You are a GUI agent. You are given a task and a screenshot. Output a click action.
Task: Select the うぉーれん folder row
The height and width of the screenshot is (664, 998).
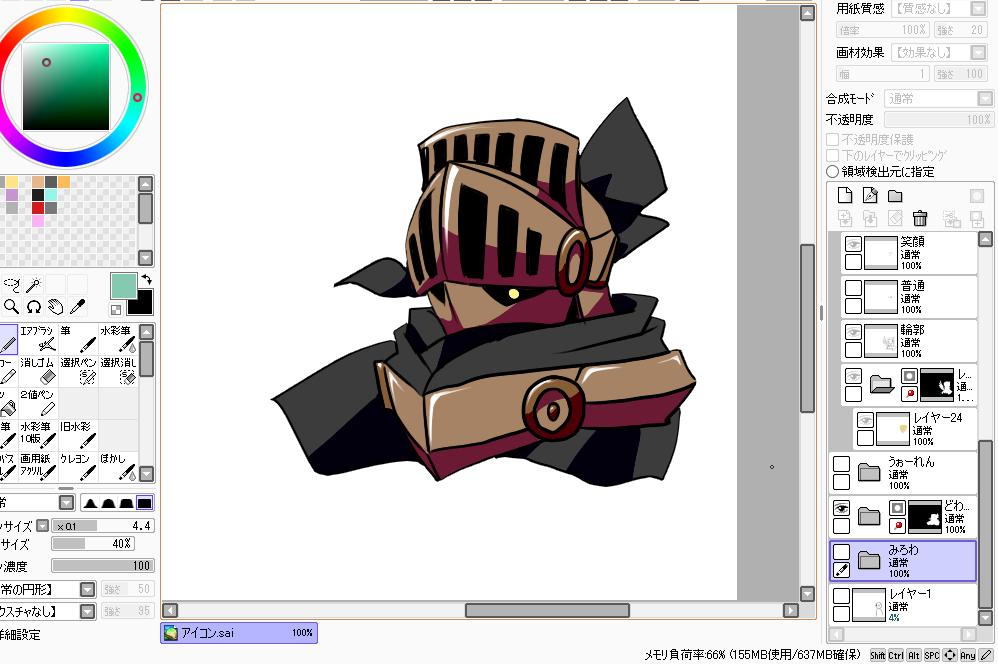click(x=903, y=473)
